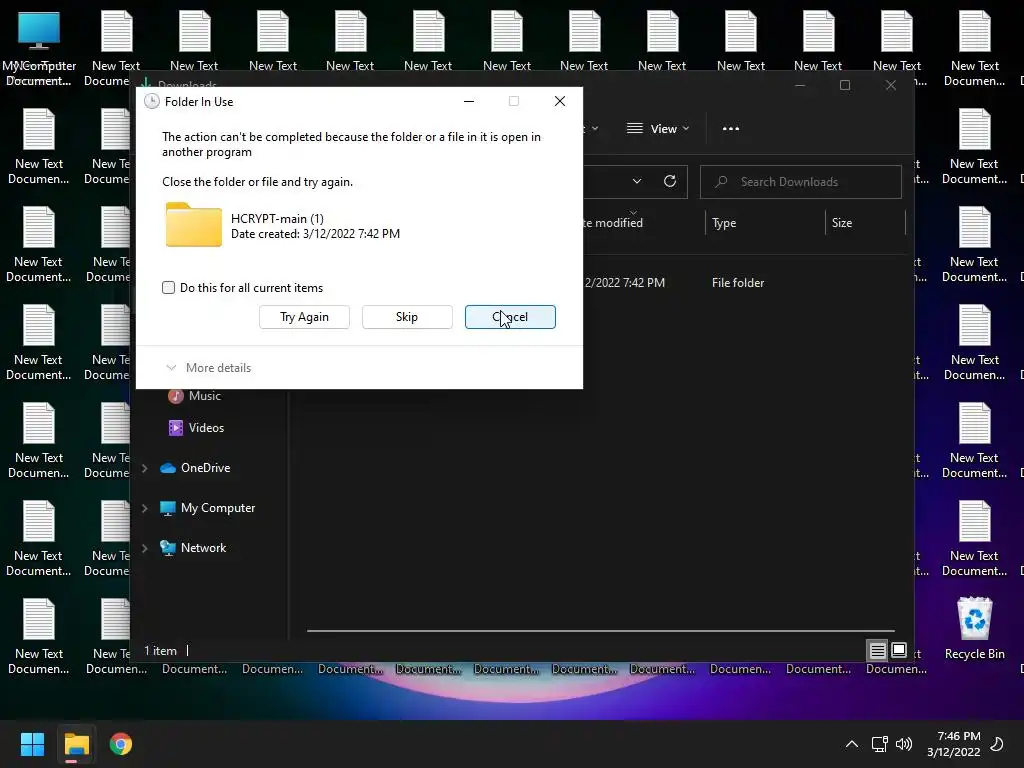Show hidden icons in system tray
The image size is (1024, 768).
852,744
